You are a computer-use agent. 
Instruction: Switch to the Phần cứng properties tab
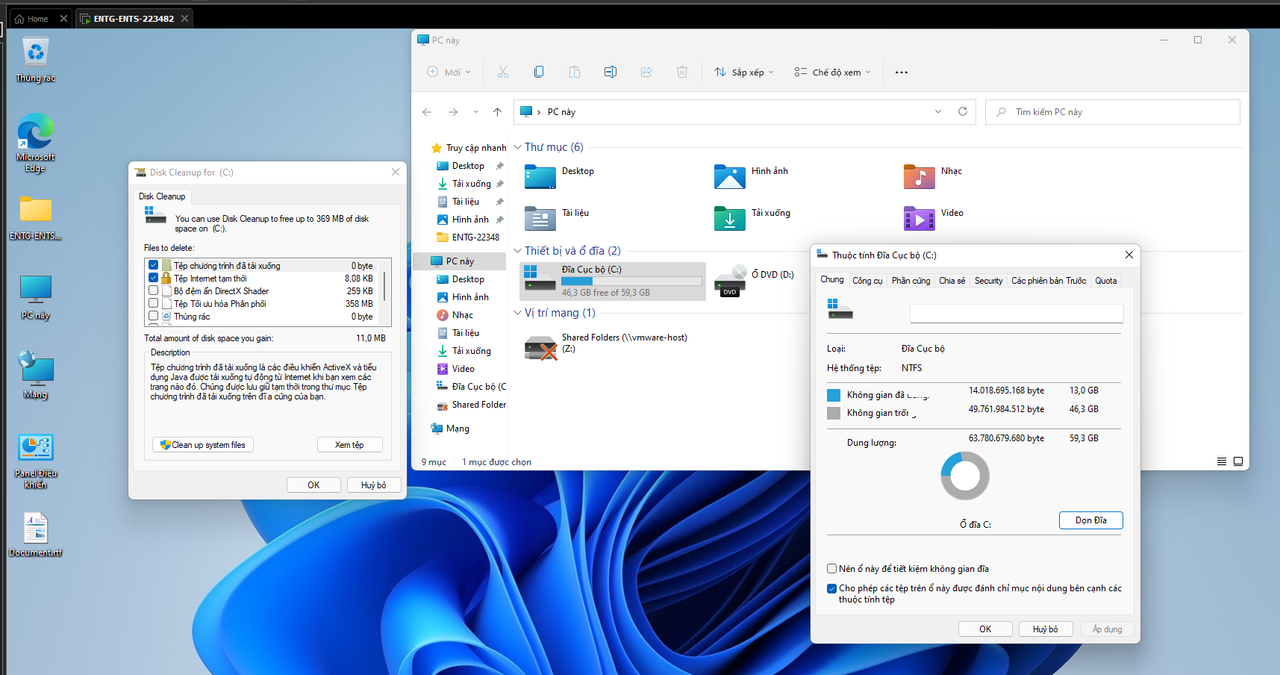(911, 281)
